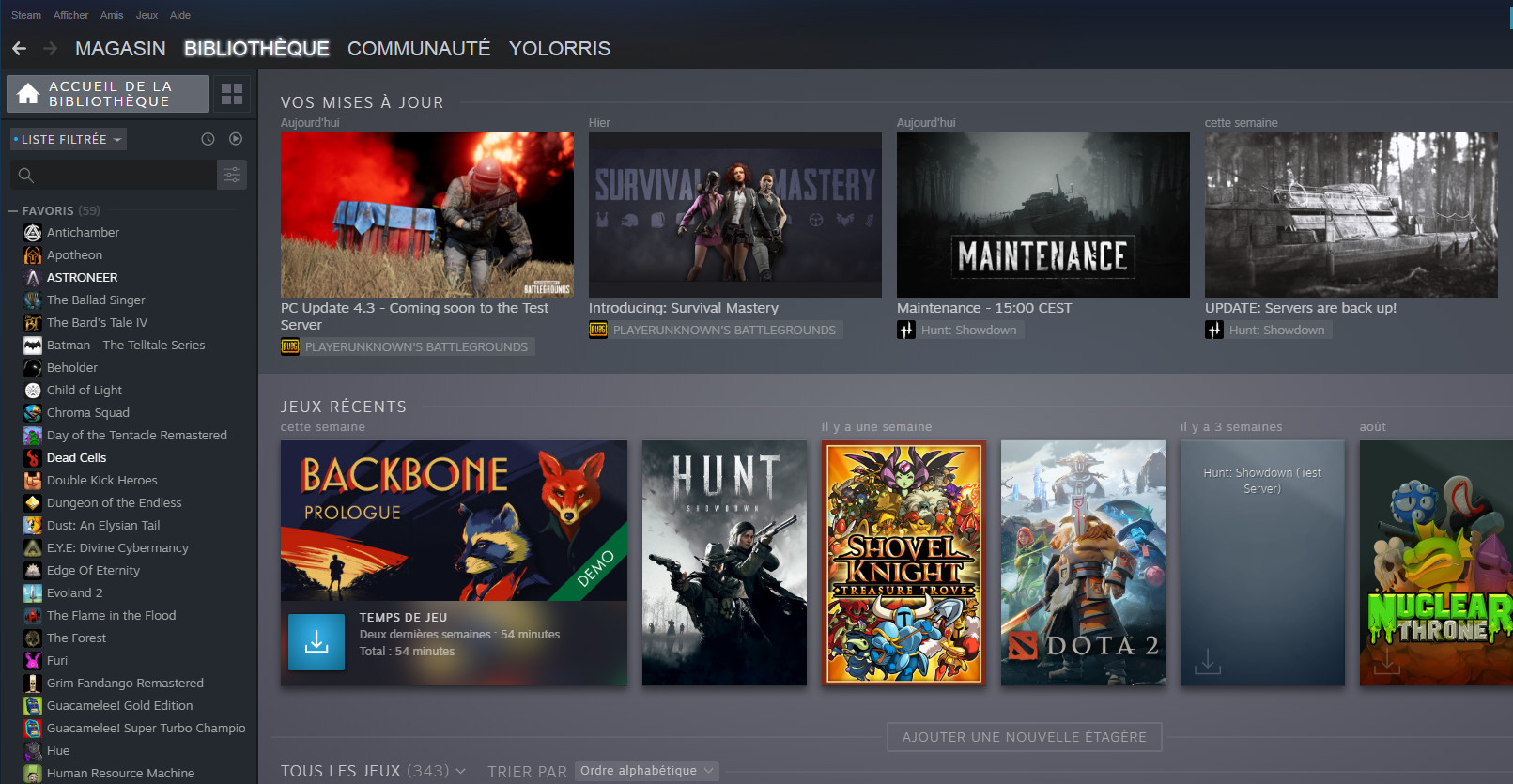Click the Child of Light icon
Screen dimensions: 1513x784
click(x=33, y=390)
